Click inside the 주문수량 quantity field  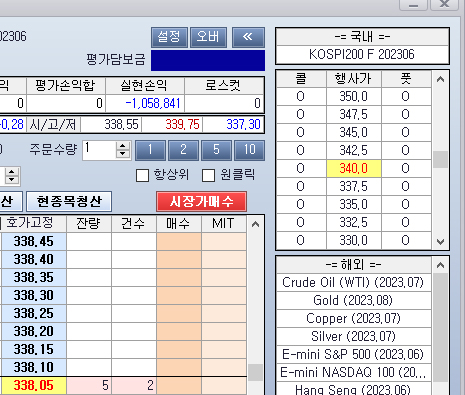tap(99, 150)
